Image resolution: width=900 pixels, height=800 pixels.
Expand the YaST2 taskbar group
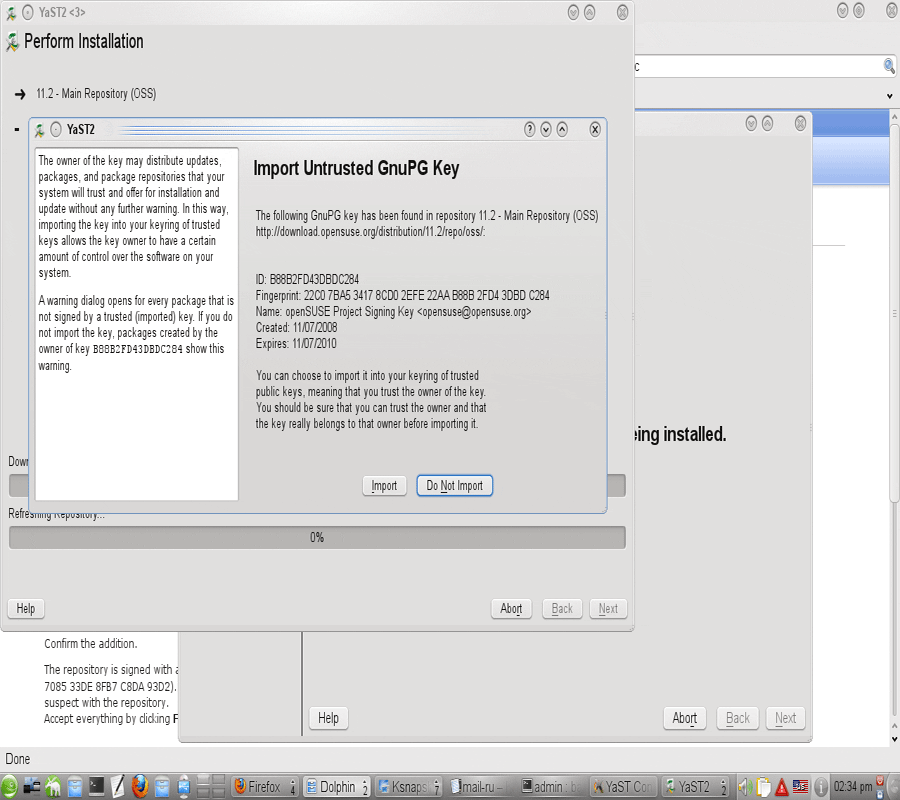tap(695, 787)
